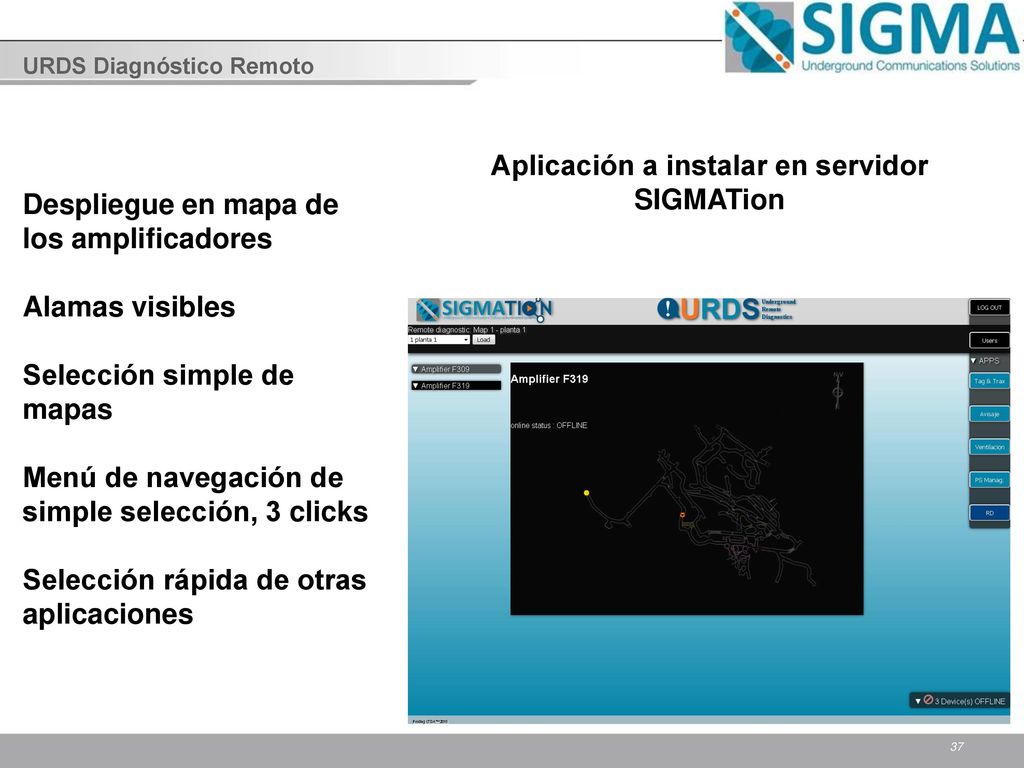
Task: Expand the 3 Device(s) OFFLINE panel
Action: (959, 701)
